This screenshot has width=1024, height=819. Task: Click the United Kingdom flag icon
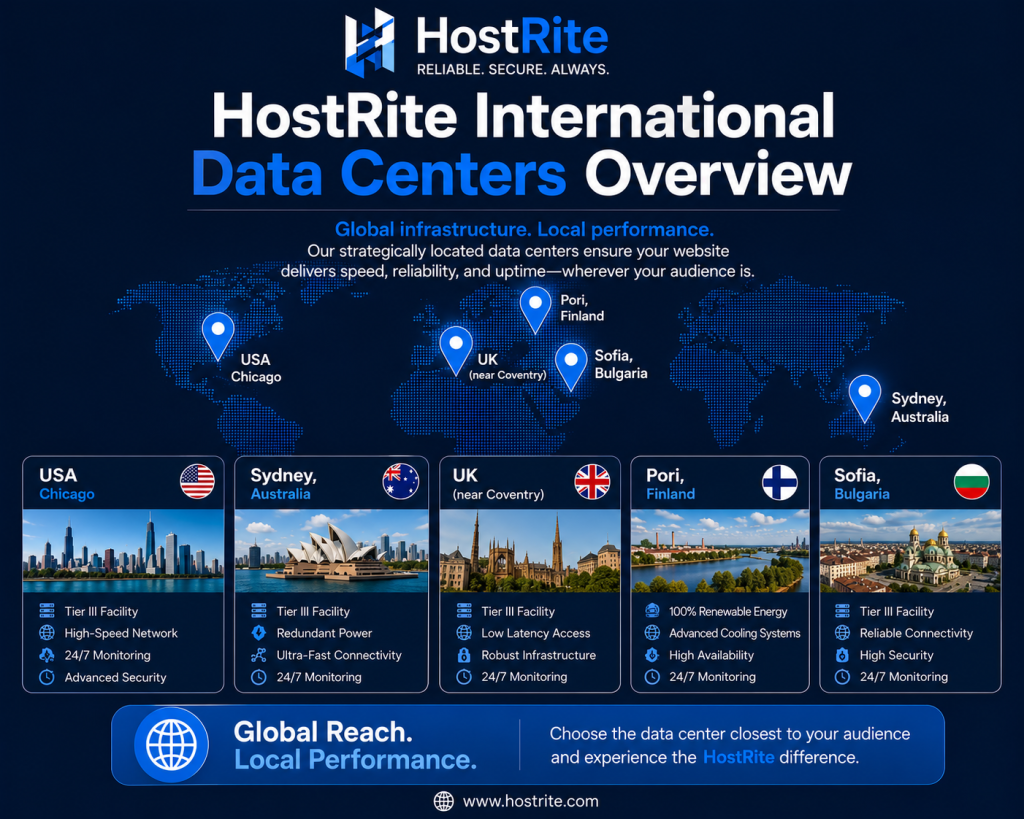coord(592,482)
